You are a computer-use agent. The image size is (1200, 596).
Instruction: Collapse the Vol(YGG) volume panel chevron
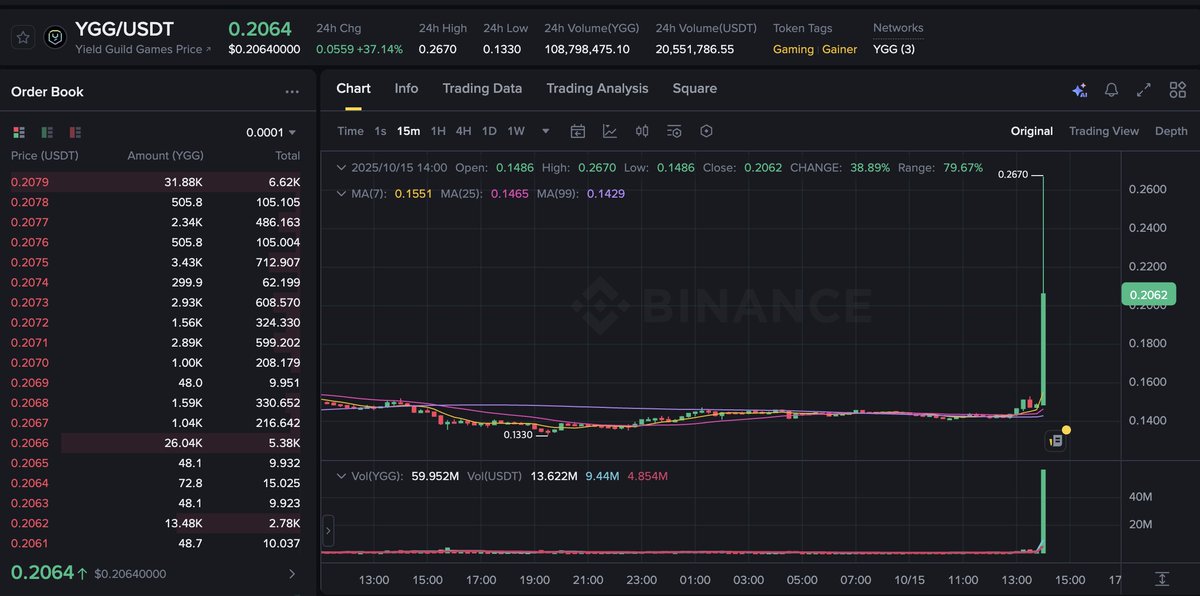point(340,475)
